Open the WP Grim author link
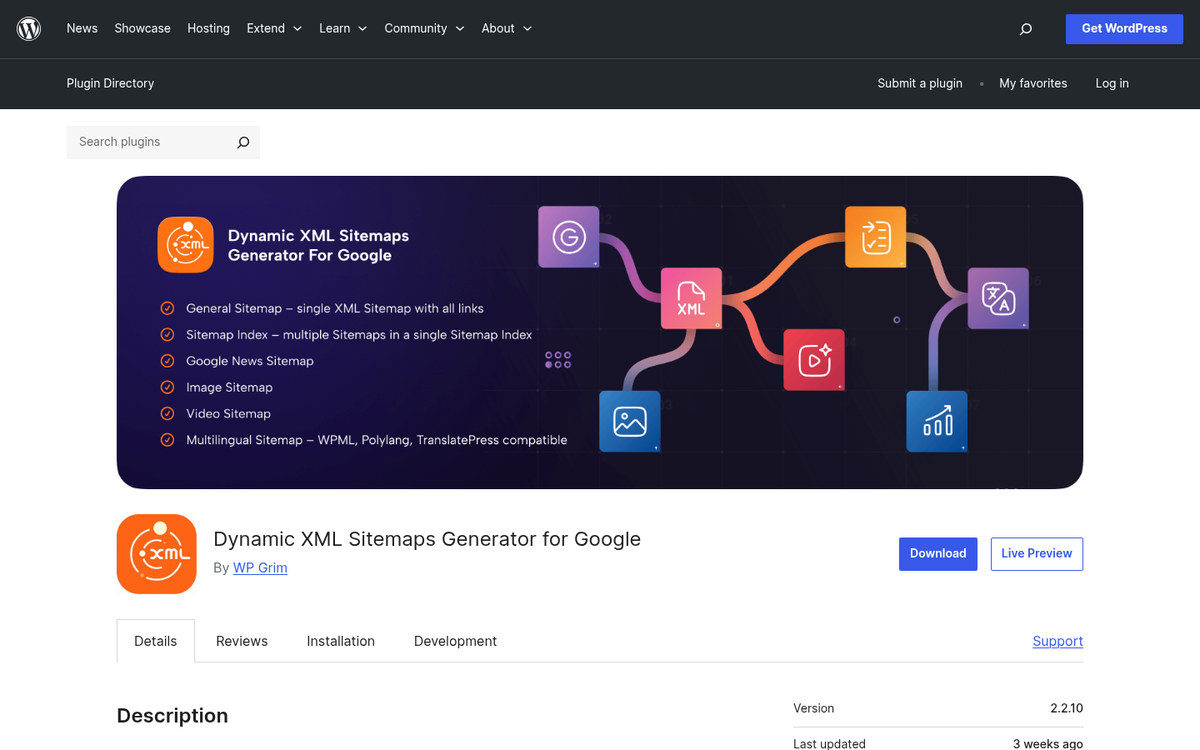Image resolution: width=1200 pixels, height=750 pixels. coord(260,567)
